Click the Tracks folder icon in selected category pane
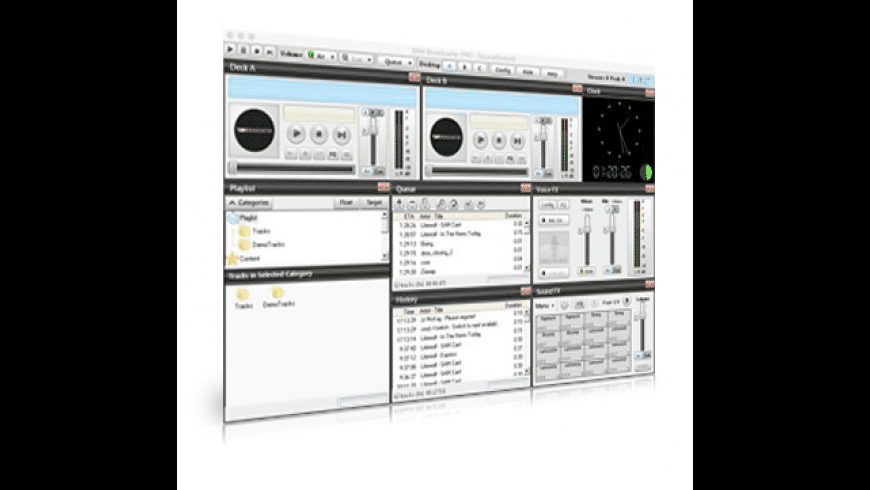Image resolution: width=870 pixels, height=490 pixels. tap(243, 294)
